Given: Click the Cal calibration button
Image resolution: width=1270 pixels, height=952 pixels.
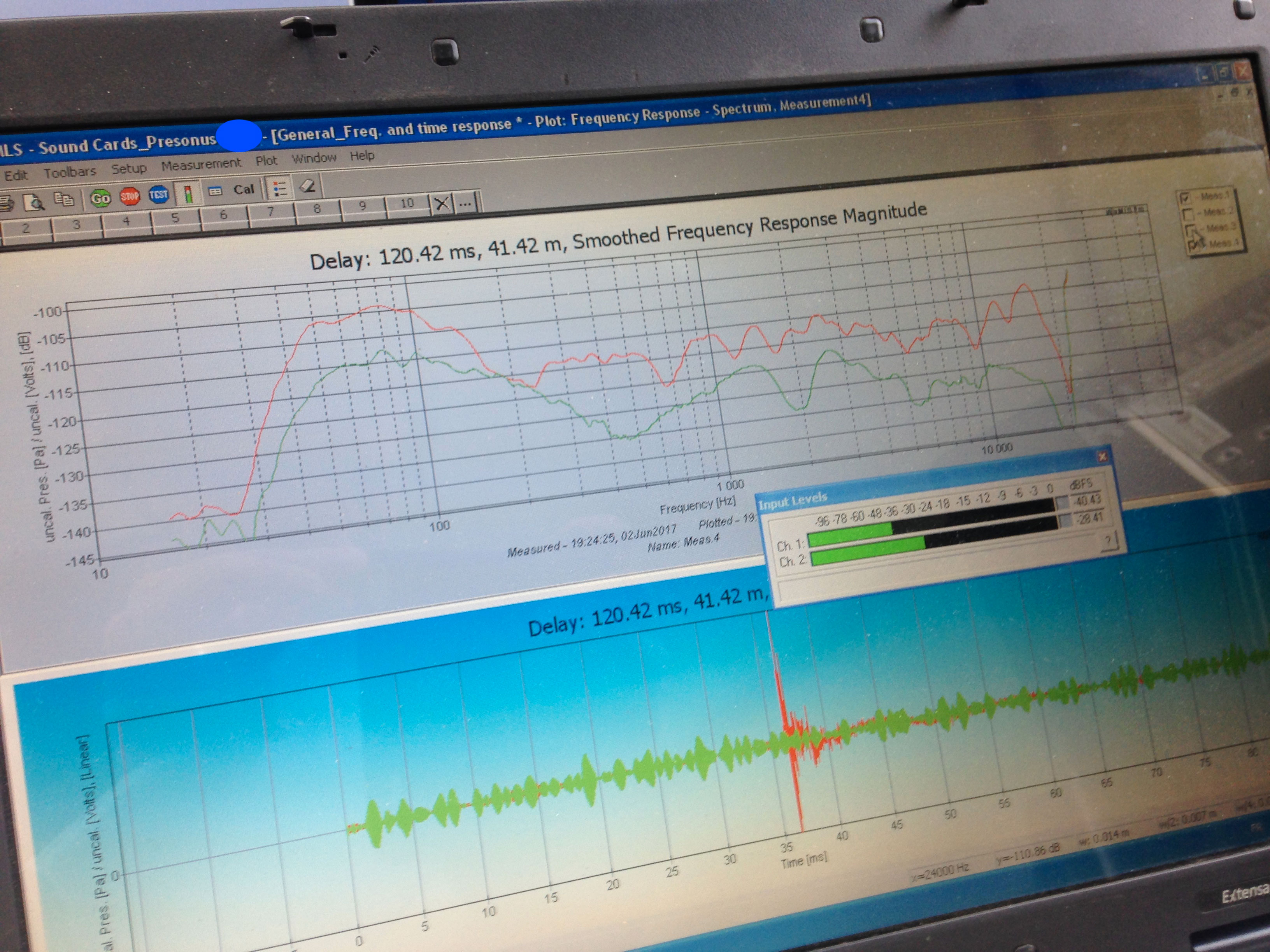Looking at the screenshot, I should [244, 189].
